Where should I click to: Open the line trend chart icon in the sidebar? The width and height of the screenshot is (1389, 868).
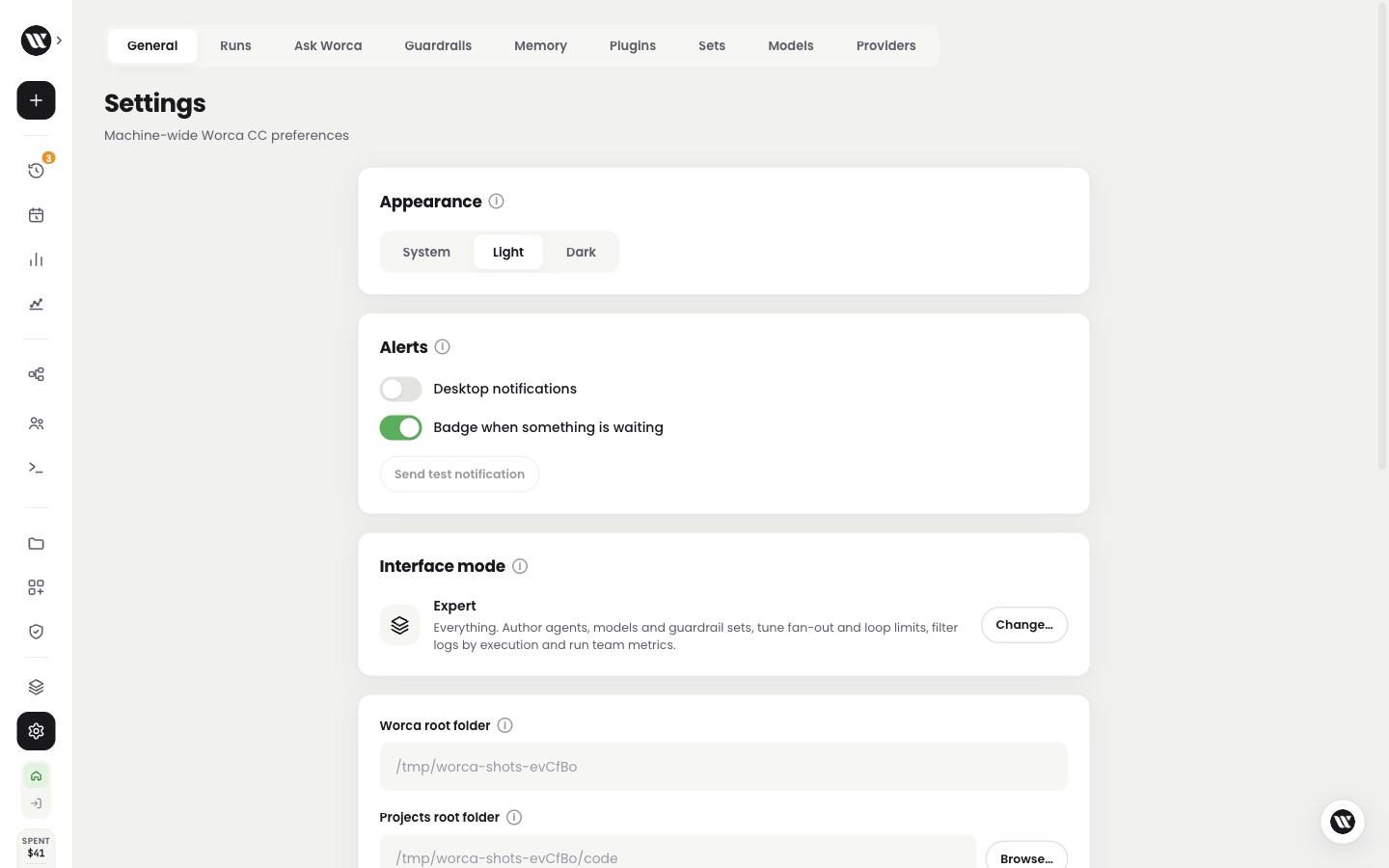click(x=36, y=304)
